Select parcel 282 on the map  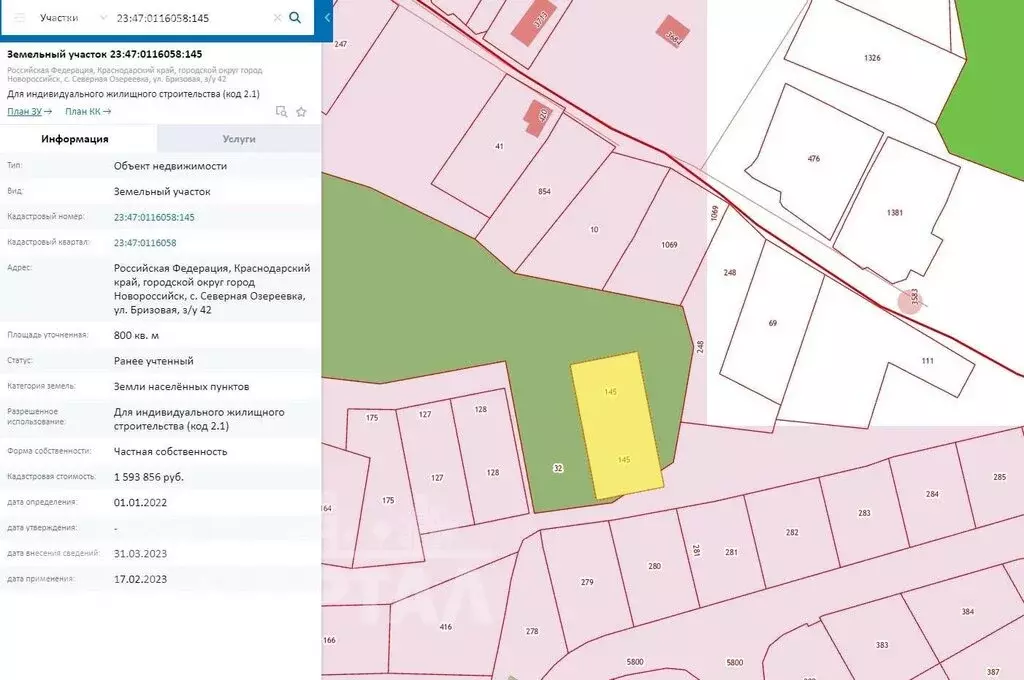point(792,533)
